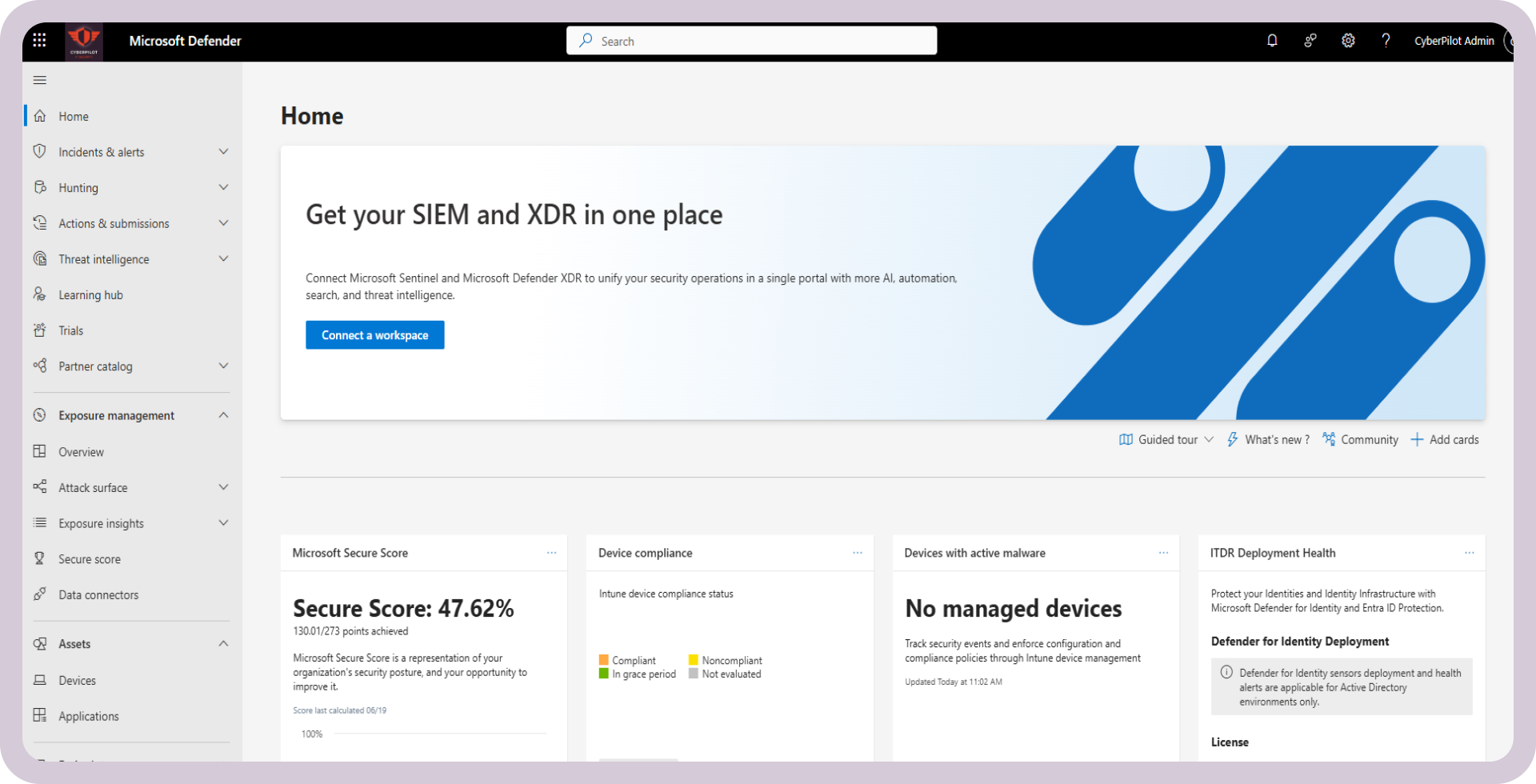Open the Home sidebar icon
The height and width of the screenshot is (784, 1536).
click(x=40, y=116)
